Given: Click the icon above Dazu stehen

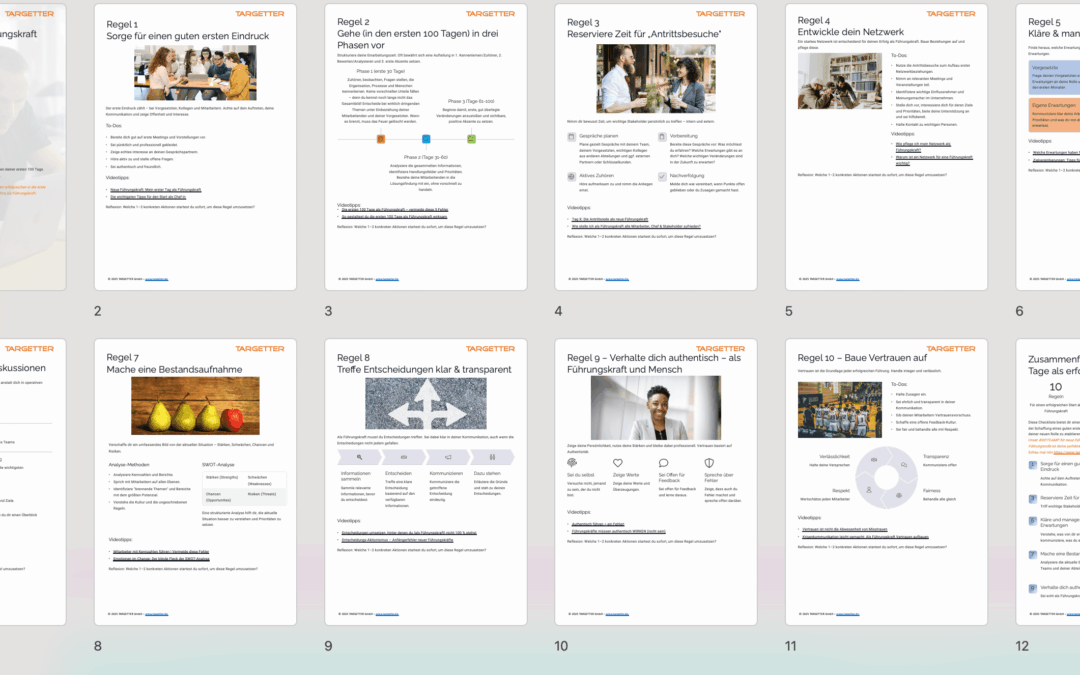Looking at the screenshot, I should tap(492, 457).
